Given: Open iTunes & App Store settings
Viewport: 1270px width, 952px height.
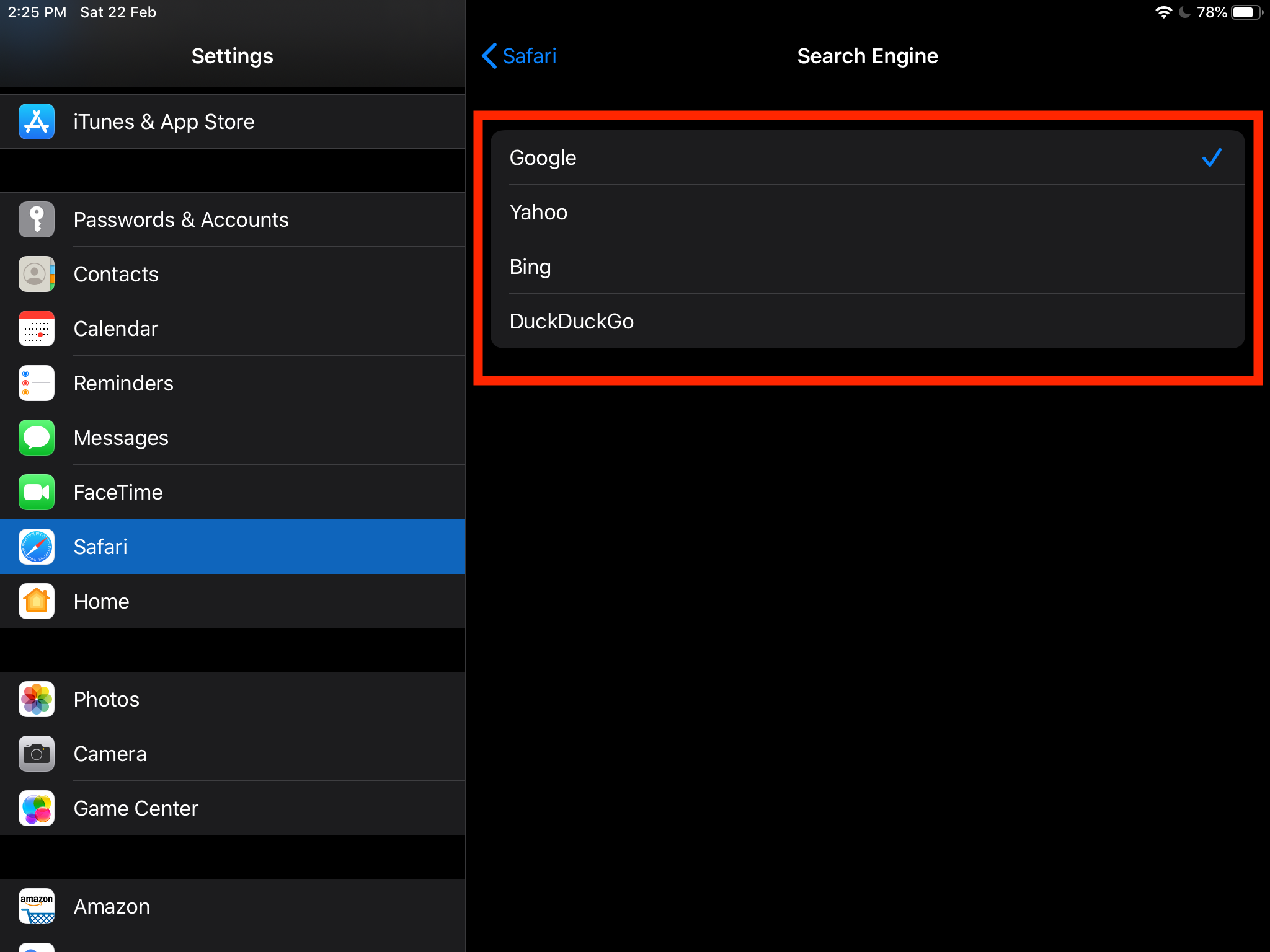Looking at the screenshot, I should click(x=233, y=121).
